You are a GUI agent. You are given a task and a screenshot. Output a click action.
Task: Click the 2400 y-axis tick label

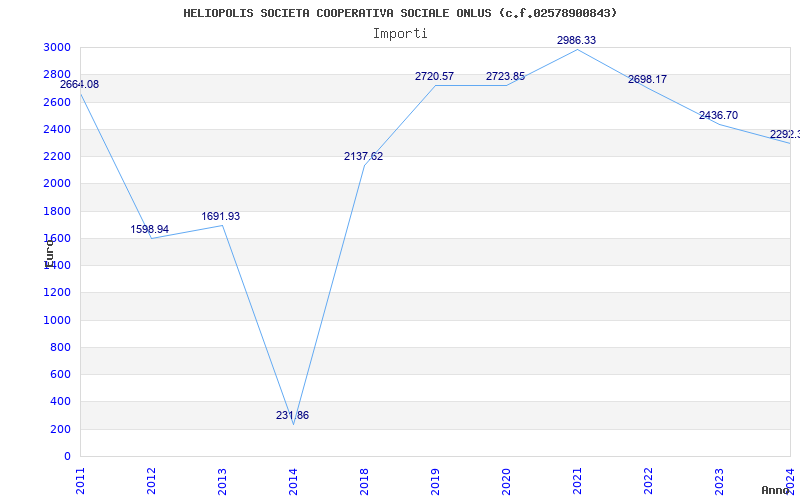pyautogui.click(x=57, y=130)
